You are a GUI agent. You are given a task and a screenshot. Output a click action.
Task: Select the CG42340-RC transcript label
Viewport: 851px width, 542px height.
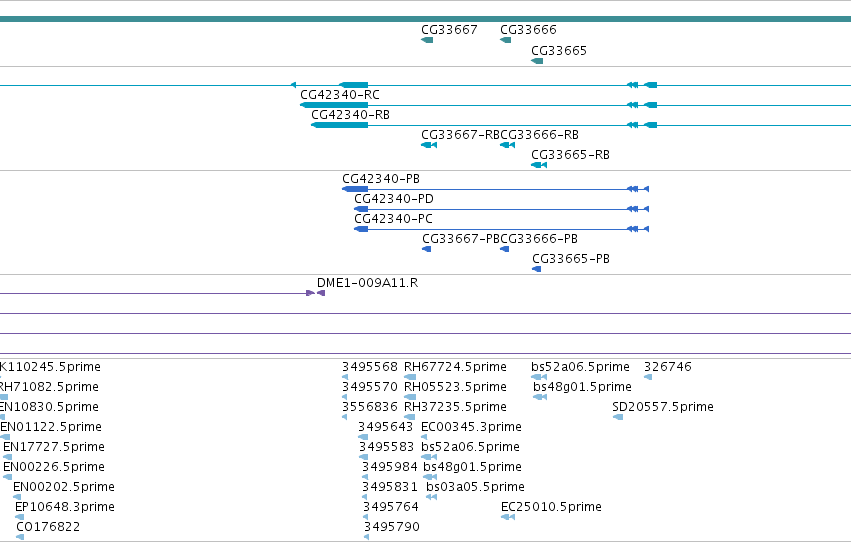(x=340, y=95)
